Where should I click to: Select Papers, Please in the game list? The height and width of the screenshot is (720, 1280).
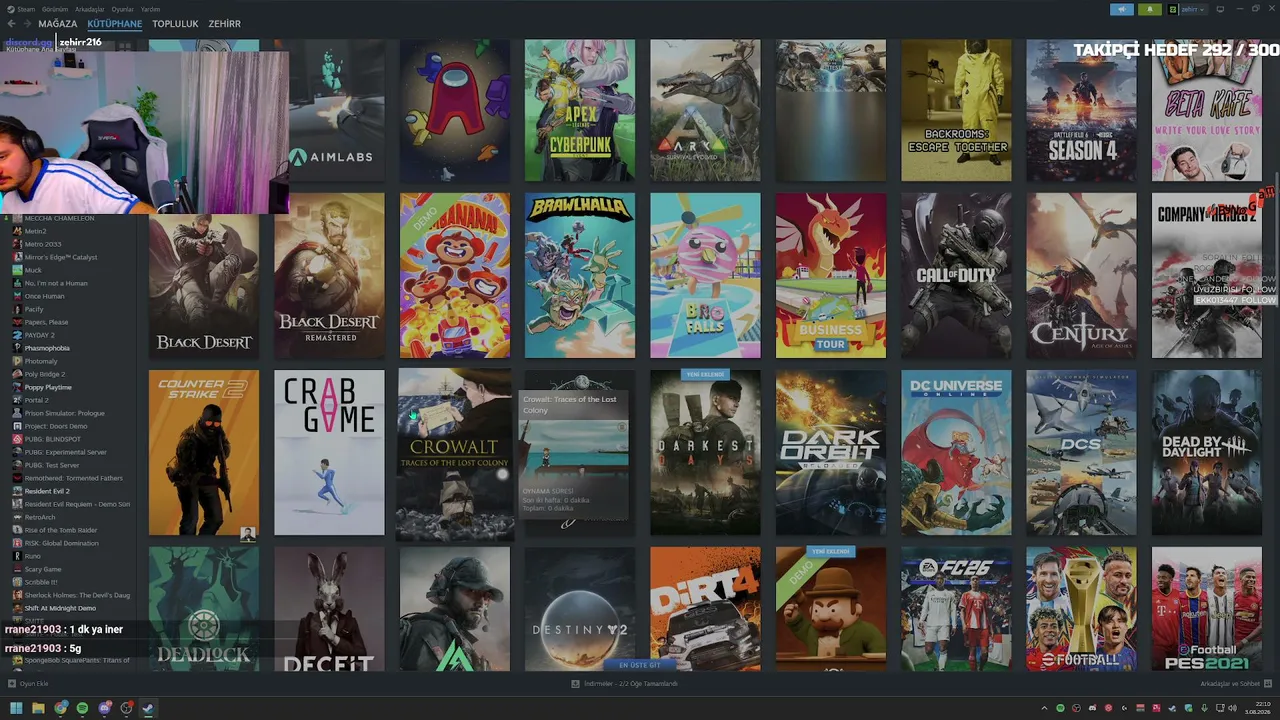(x=47, y=322)
